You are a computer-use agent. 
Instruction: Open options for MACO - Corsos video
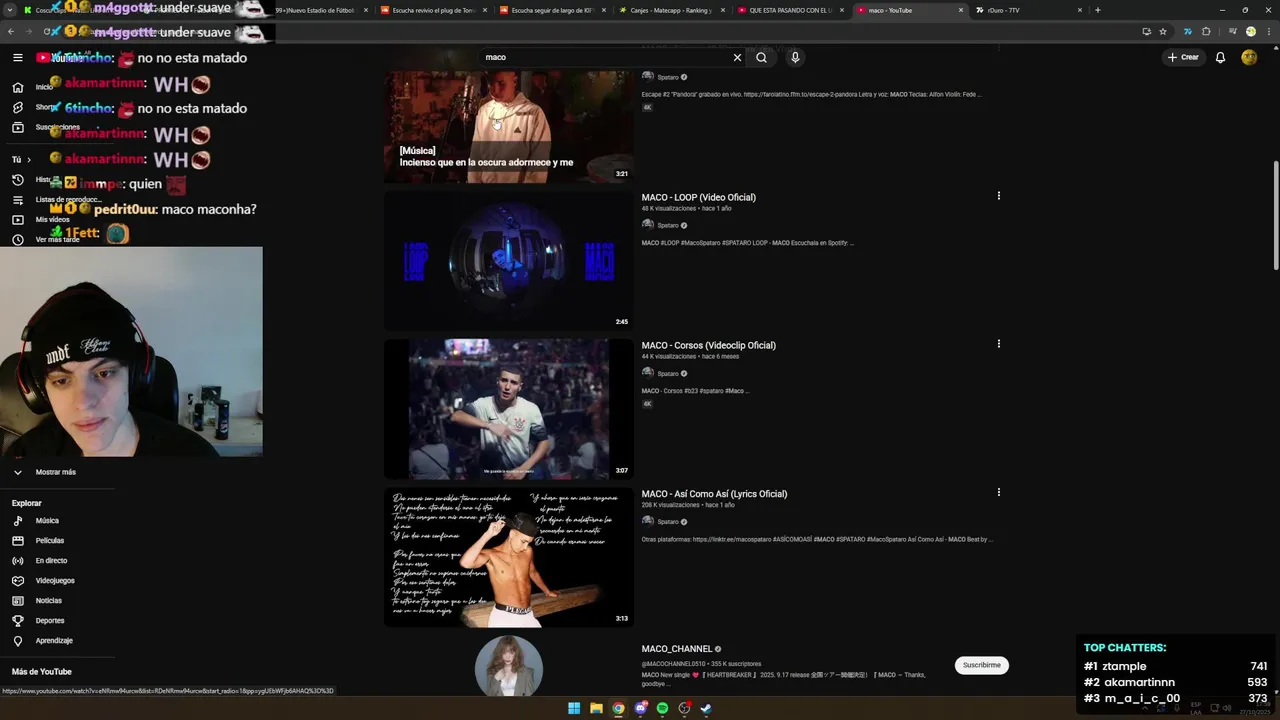pyautogui.click(x=998, y=344)
